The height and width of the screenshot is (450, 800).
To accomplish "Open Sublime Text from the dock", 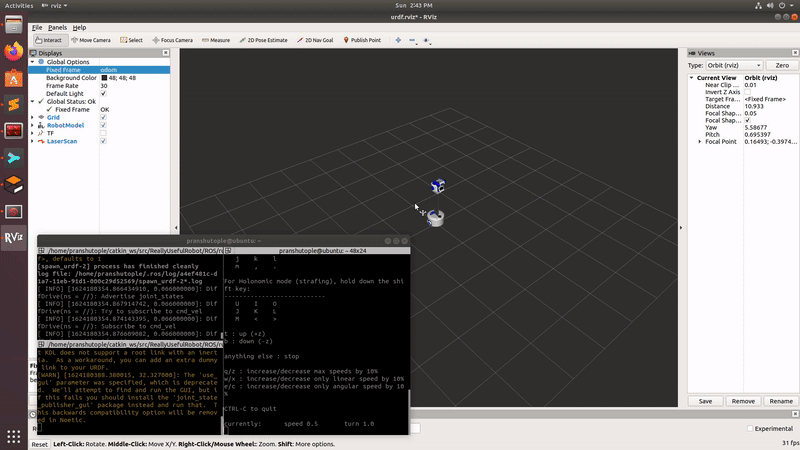I will tap(14, 105).
